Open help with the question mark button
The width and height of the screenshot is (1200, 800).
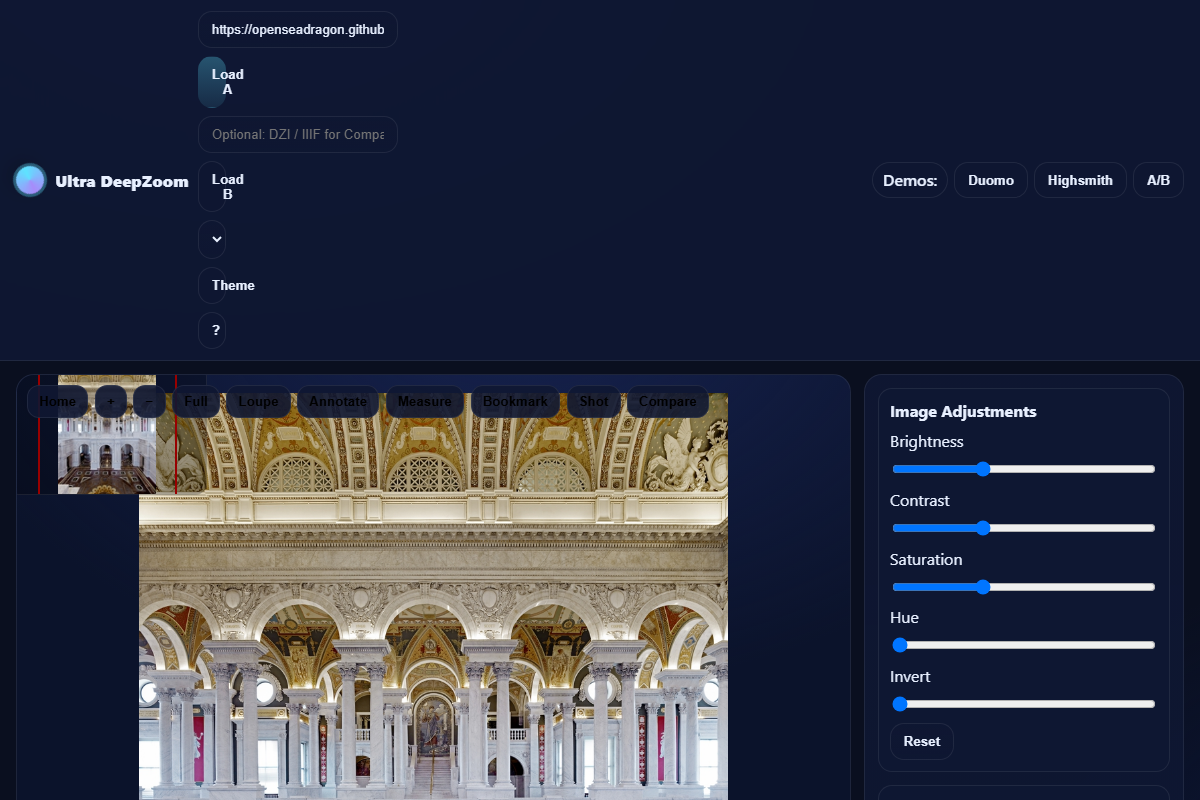point(212,331)
